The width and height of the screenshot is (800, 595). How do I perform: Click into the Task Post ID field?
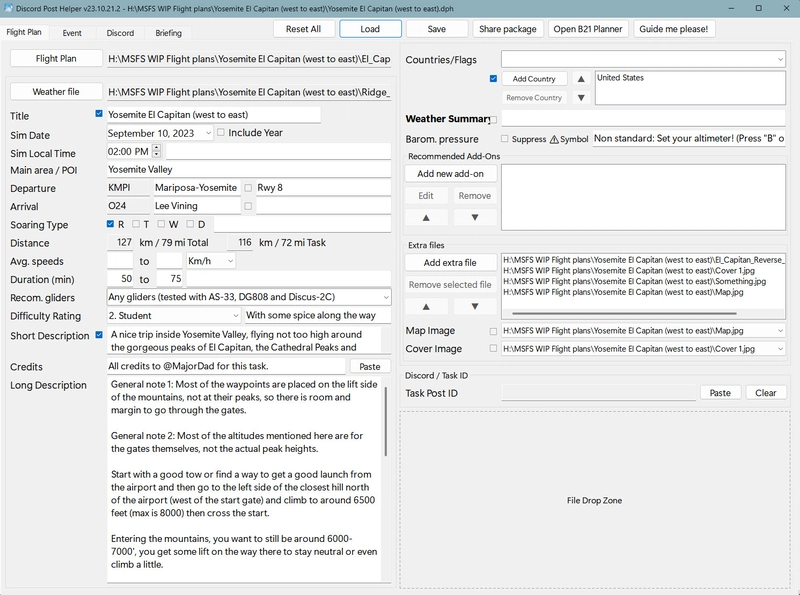pos(598,393)
